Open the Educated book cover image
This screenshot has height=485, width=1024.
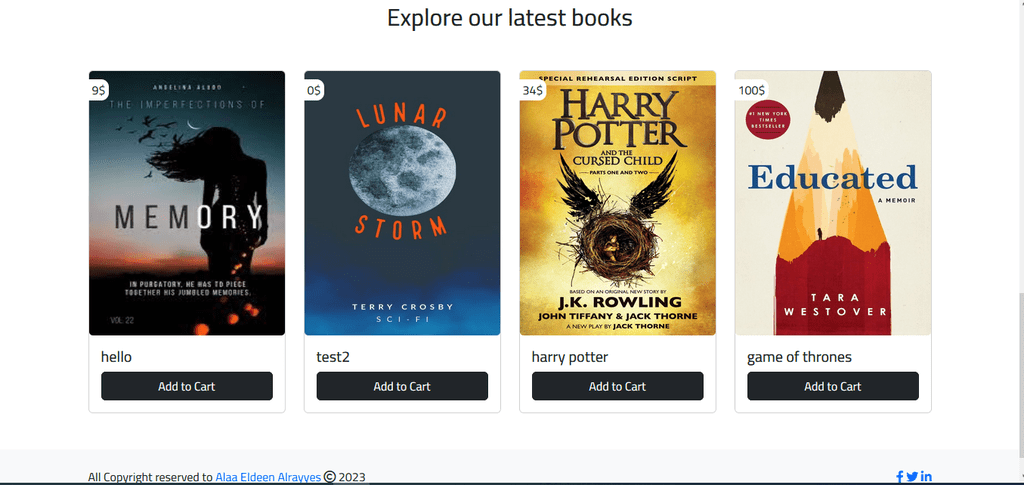pyautogui.click(x=833, y=203)
